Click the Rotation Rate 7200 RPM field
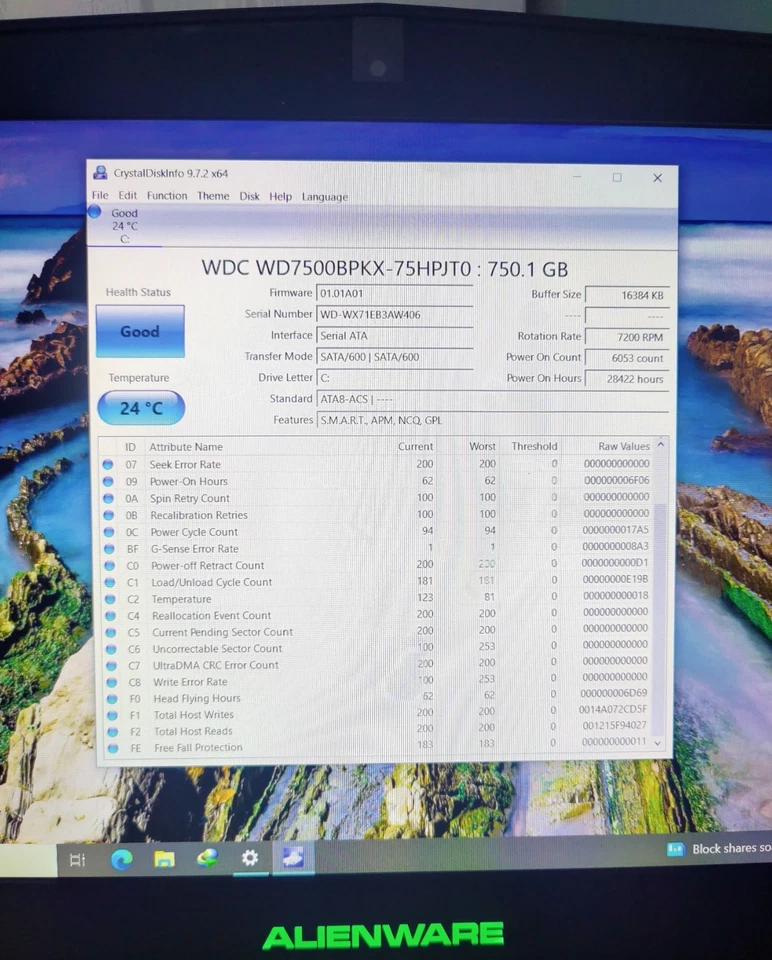This screenshot has width=772, height=960. [x=627, y=337]
